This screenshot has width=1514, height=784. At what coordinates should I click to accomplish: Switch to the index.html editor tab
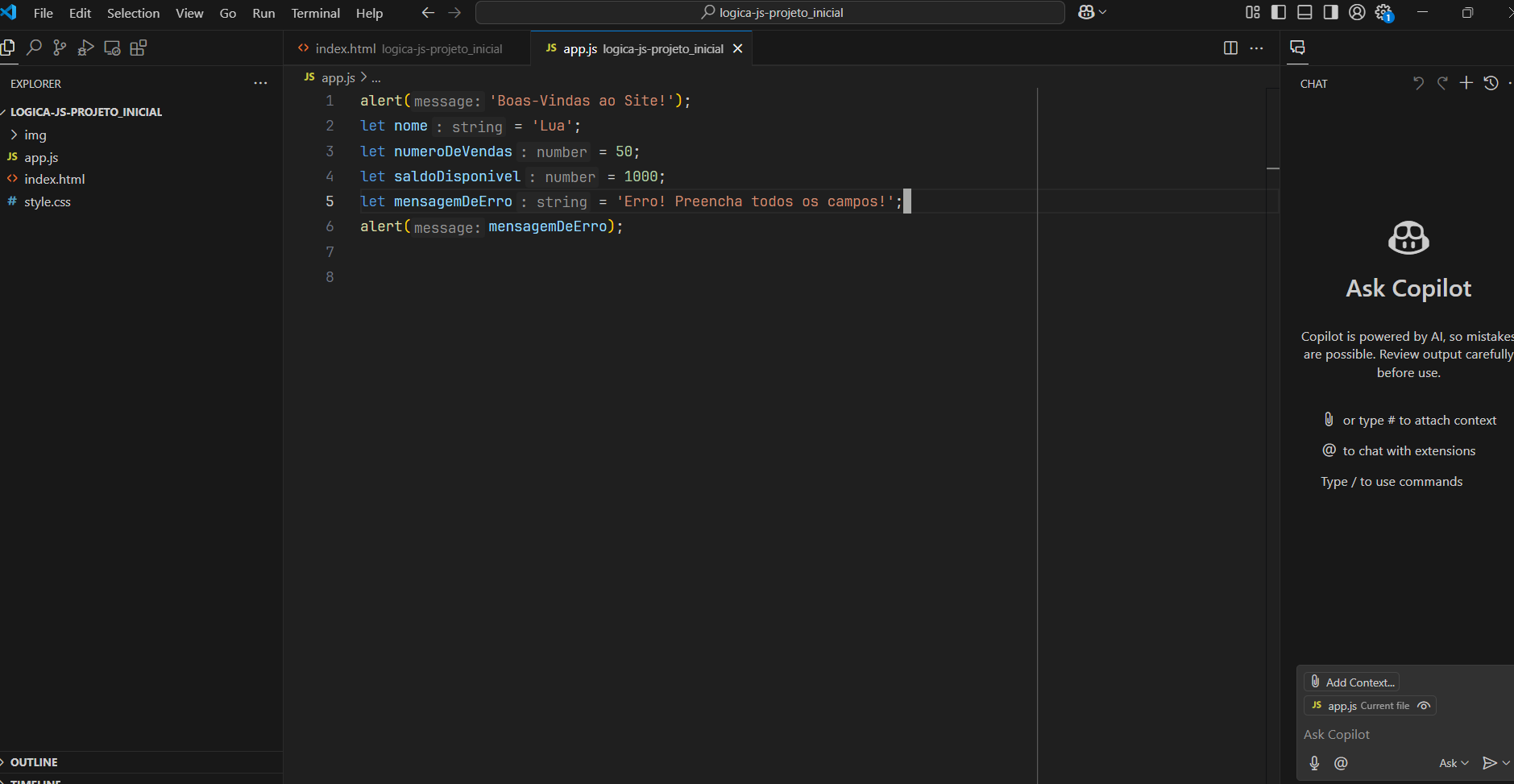click(x=408, y=48)
